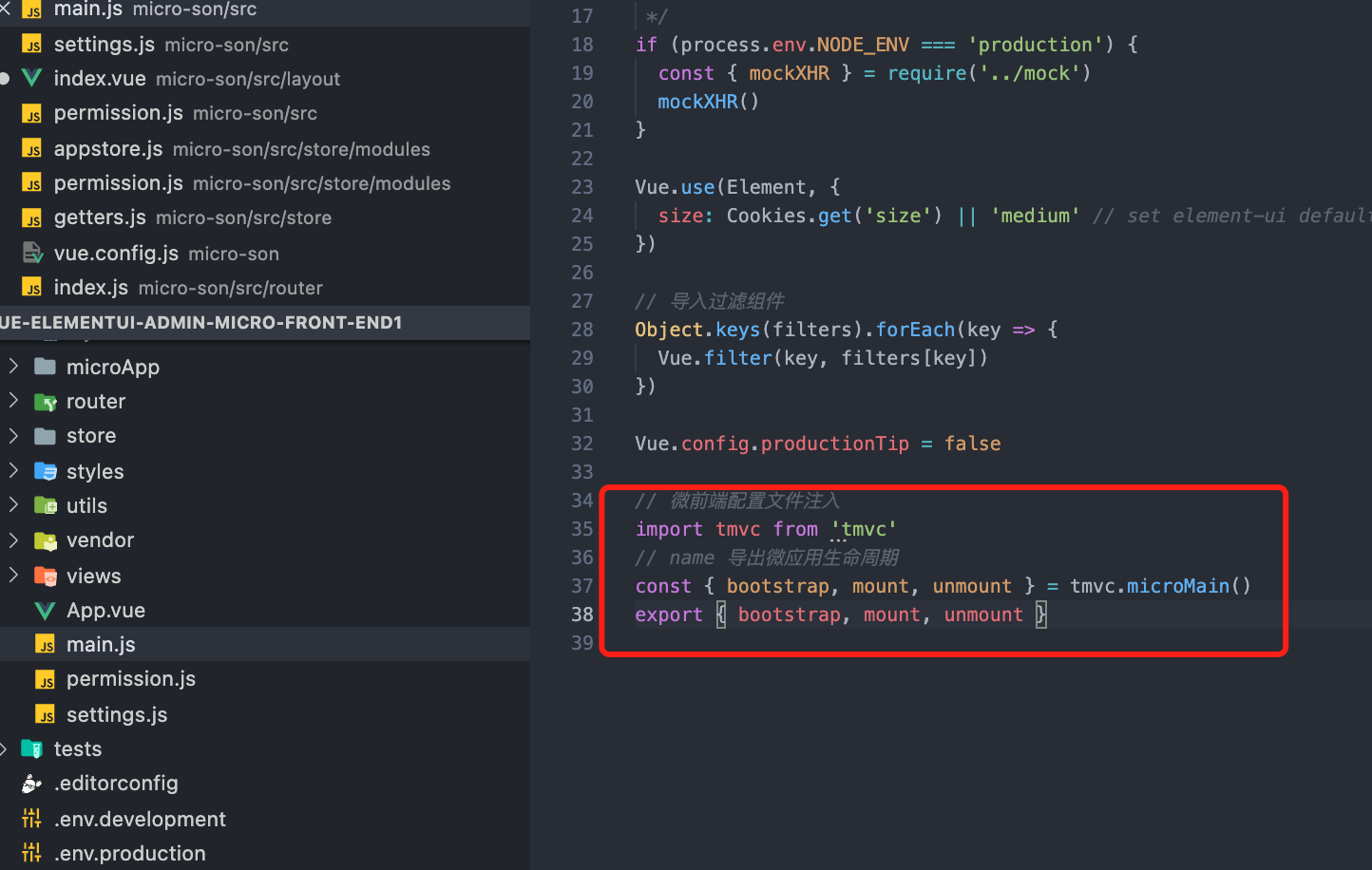Click the config file icon beside vue.config.js

point(32,254)
